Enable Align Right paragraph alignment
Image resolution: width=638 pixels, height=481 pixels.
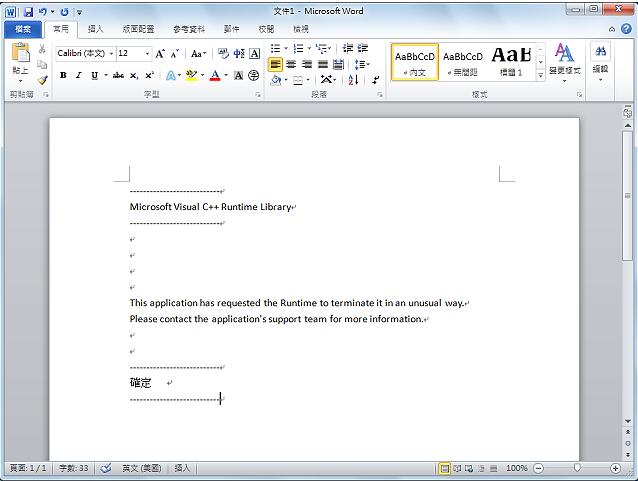coord(307,64)
